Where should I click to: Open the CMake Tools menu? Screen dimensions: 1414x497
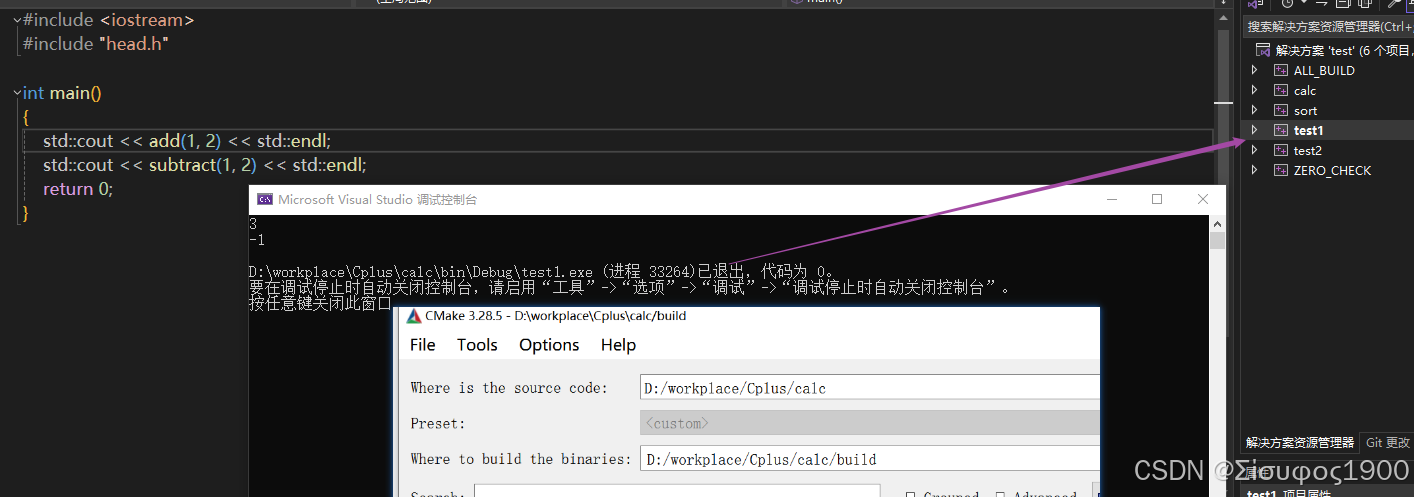[477, 345]
